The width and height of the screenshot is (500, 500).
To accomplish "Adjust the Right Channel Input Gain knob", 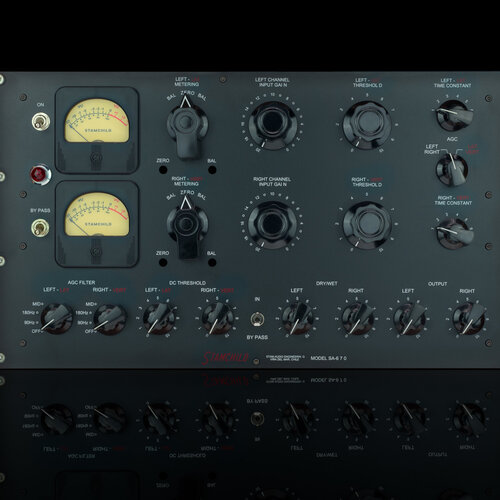I will click(272, 225).
